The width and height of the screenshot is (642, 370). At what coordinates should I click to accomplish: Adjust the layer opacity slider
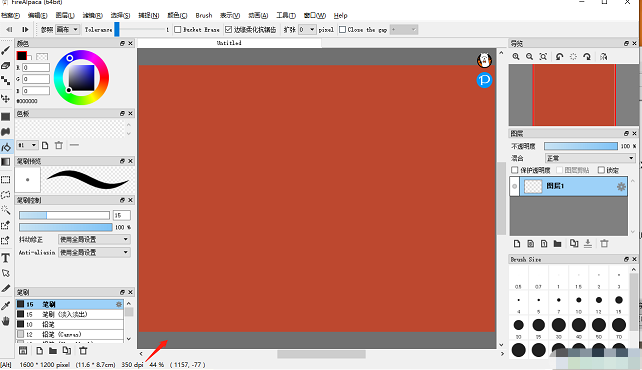point(581,146)
